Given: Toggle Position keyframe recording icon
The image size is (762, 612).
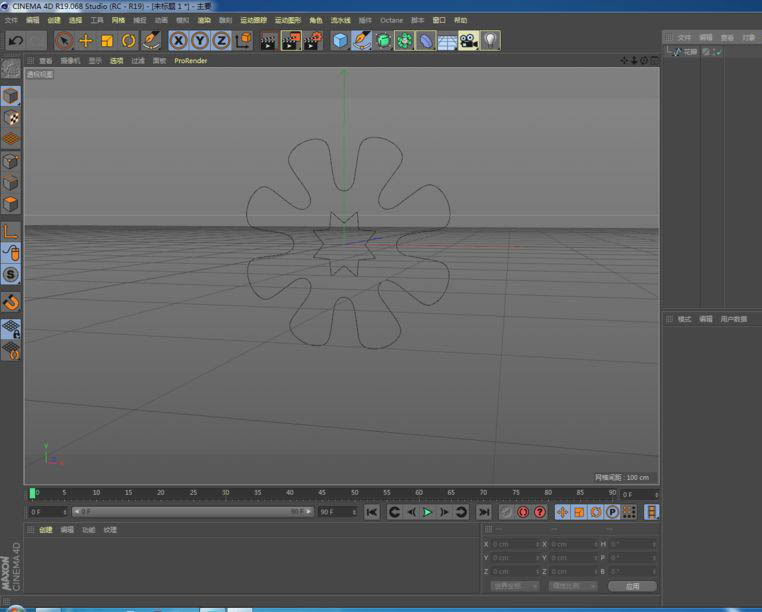Looking at the screenshot, I should [562, 512].
